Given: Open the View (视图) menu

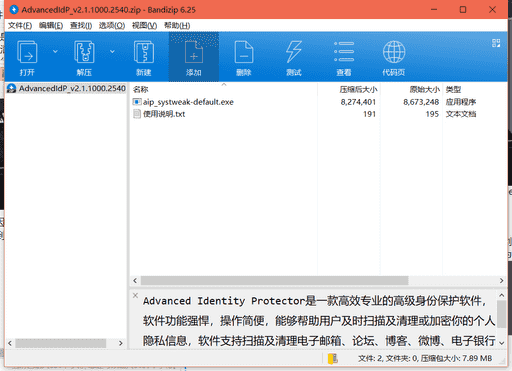Looking at the screenshot, I should click(x=144, y=26).
